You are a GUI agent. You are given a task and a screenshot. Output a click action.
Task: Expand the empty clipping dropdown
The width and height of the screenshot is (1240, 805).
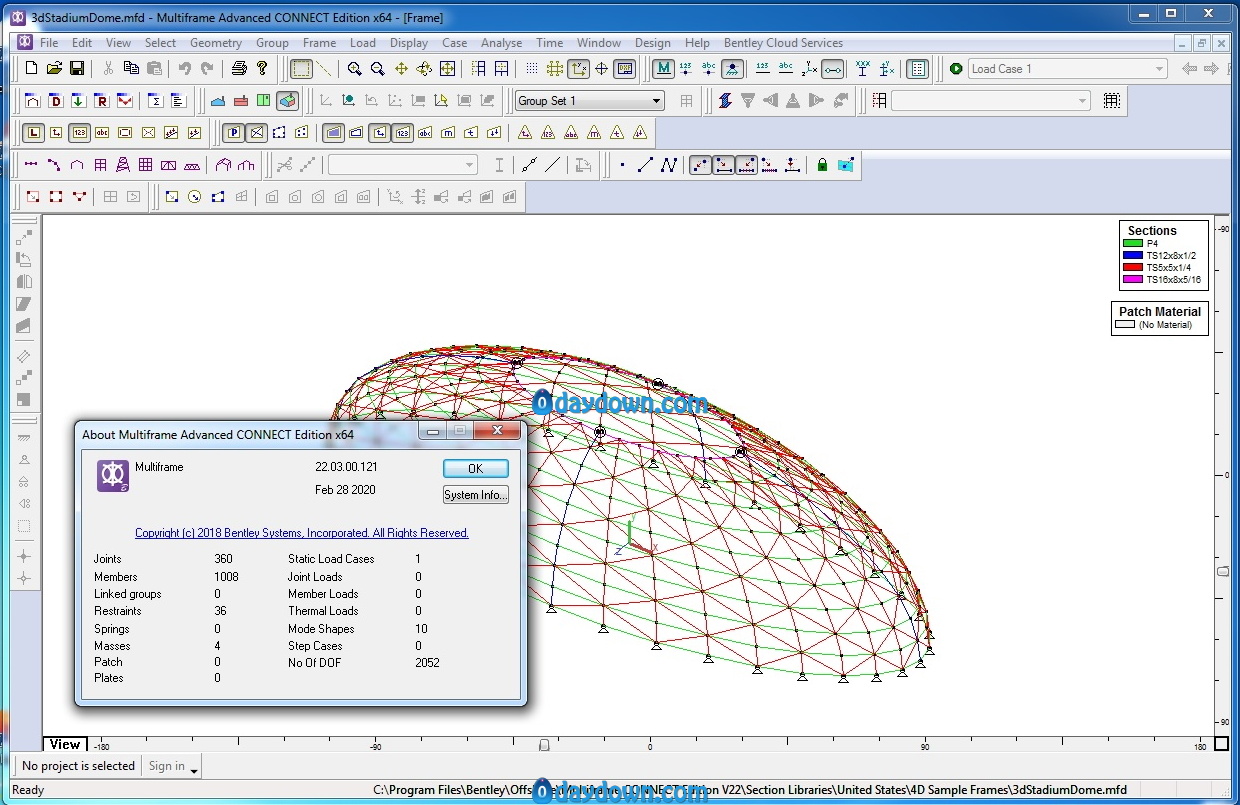click(x=991, y=101)
